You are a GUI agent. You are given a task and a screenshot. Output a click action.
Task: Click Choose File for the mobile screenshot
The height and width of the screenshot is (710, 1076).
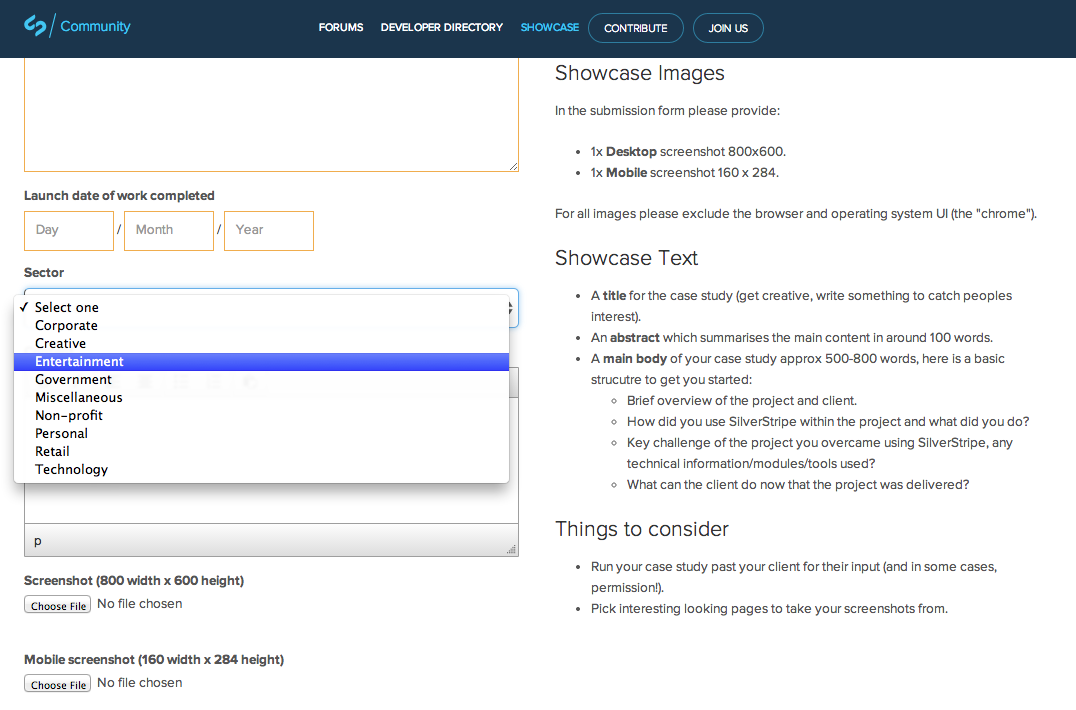[58, 684]
